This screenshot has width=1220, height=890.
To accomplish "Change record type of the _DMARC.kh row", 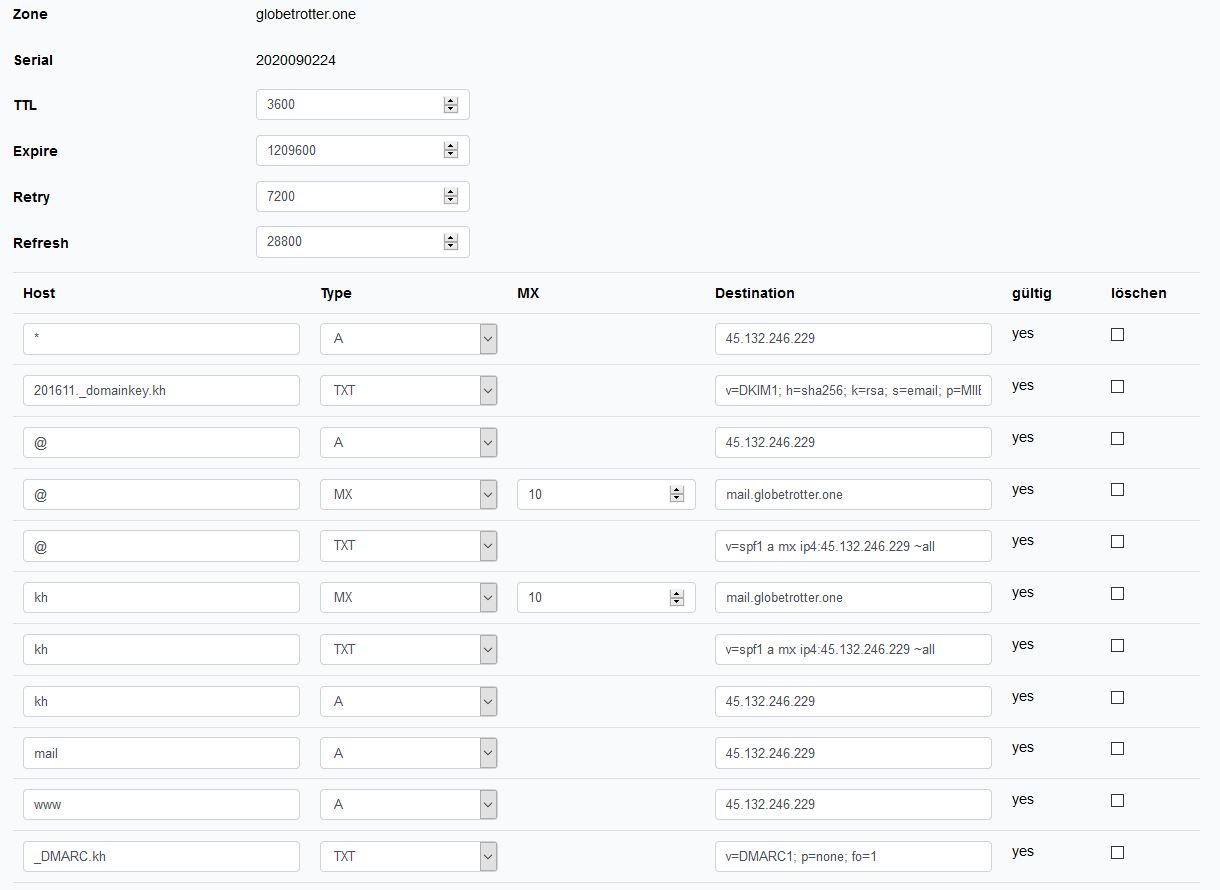I will (488, 857).
